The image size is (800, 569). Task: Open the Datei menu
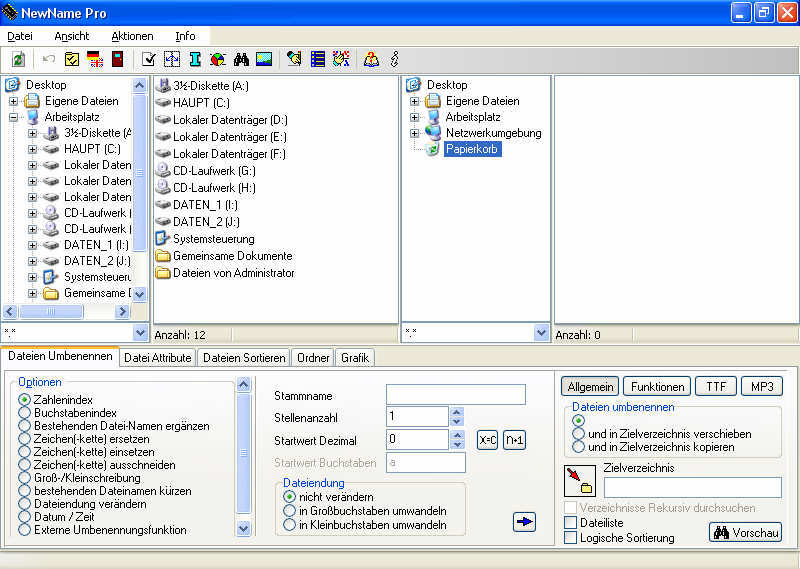[x=20, y=36]
